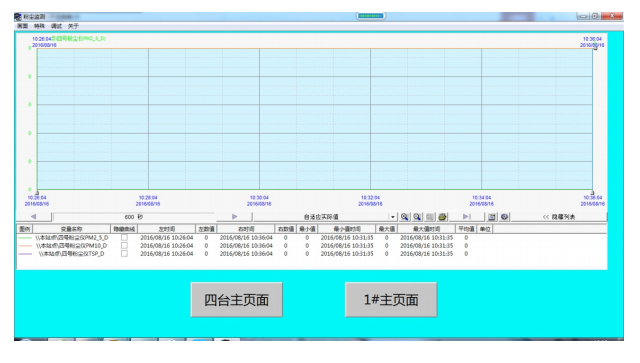Go to 1#主页面
640x363 pixels.
(391, 300)
